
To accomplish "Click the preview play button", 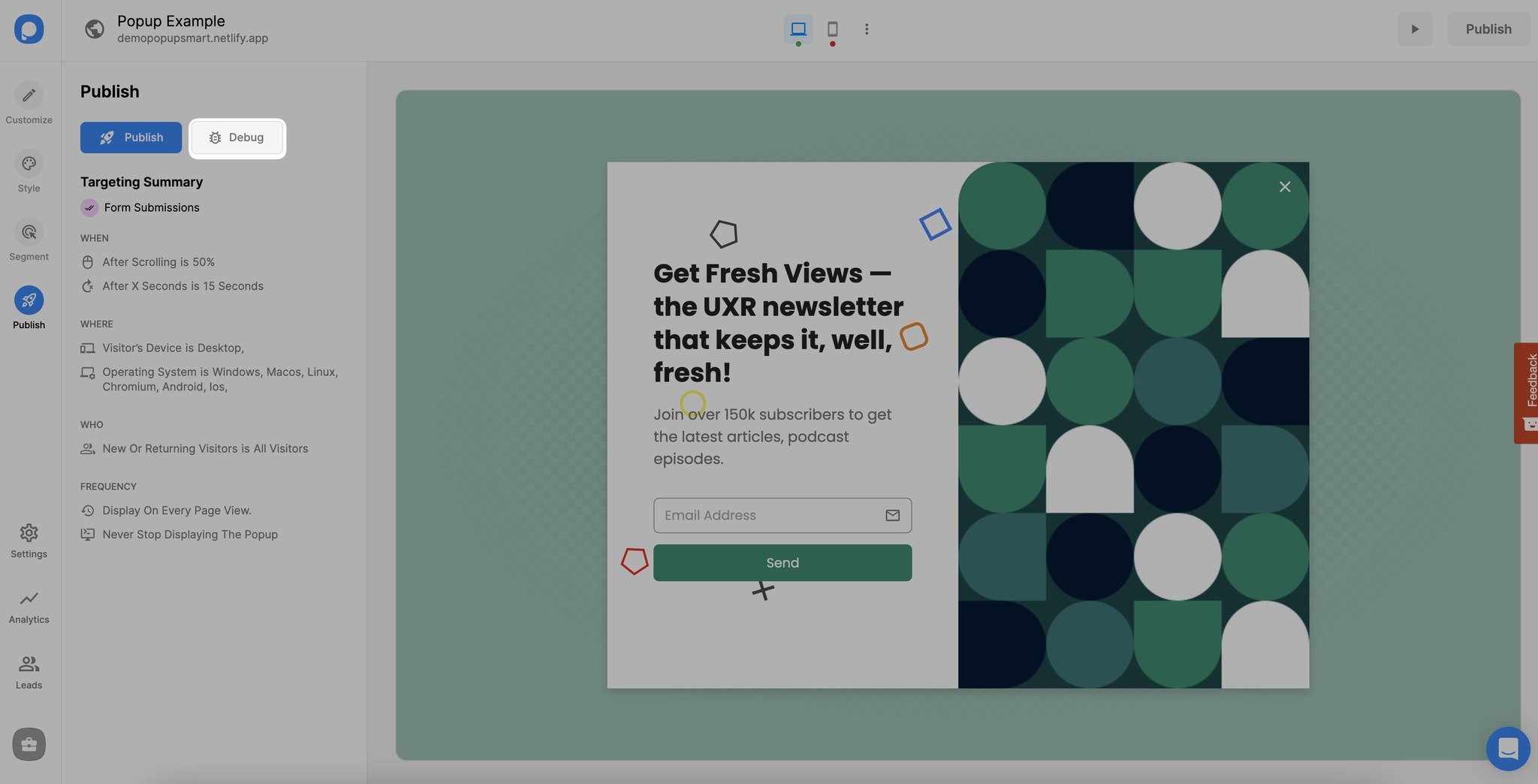I will click(x=1415, y=29).
